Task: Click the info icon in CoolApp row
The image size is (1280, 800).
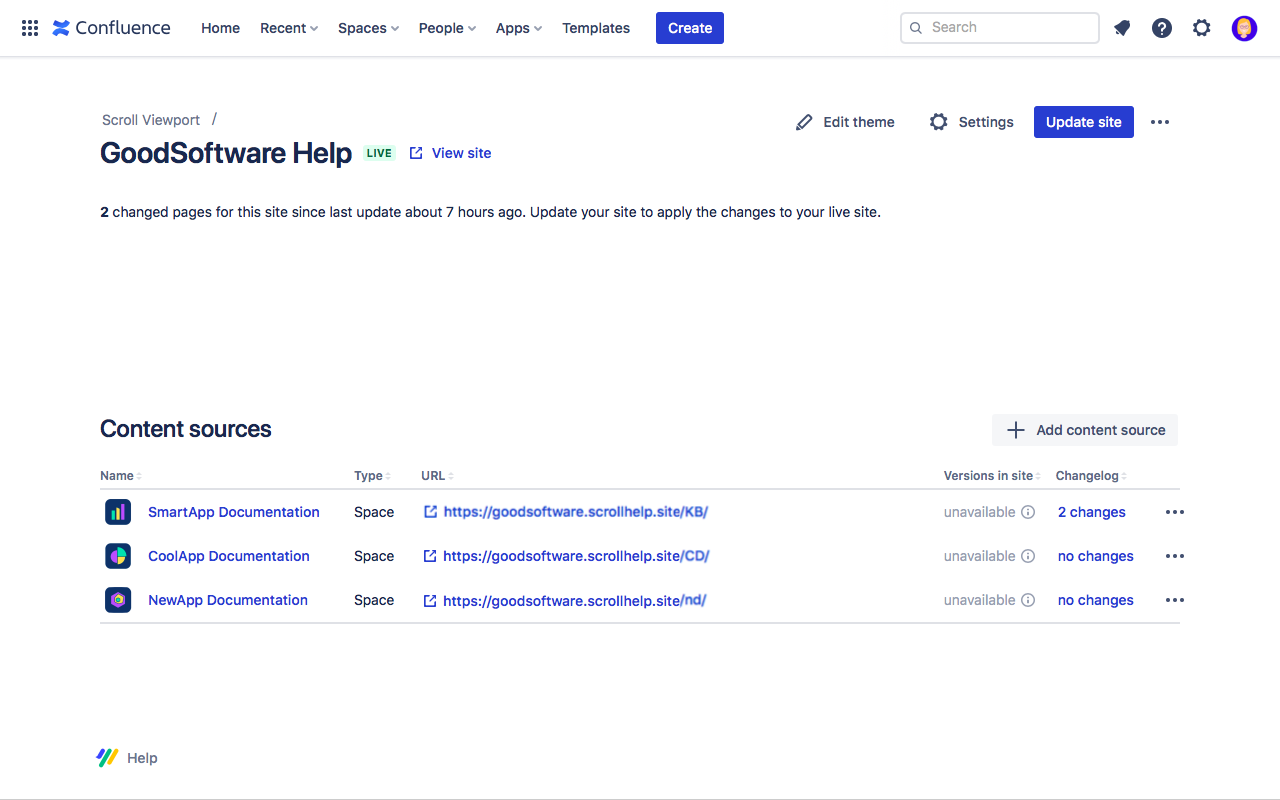Action: point(1028,556)
